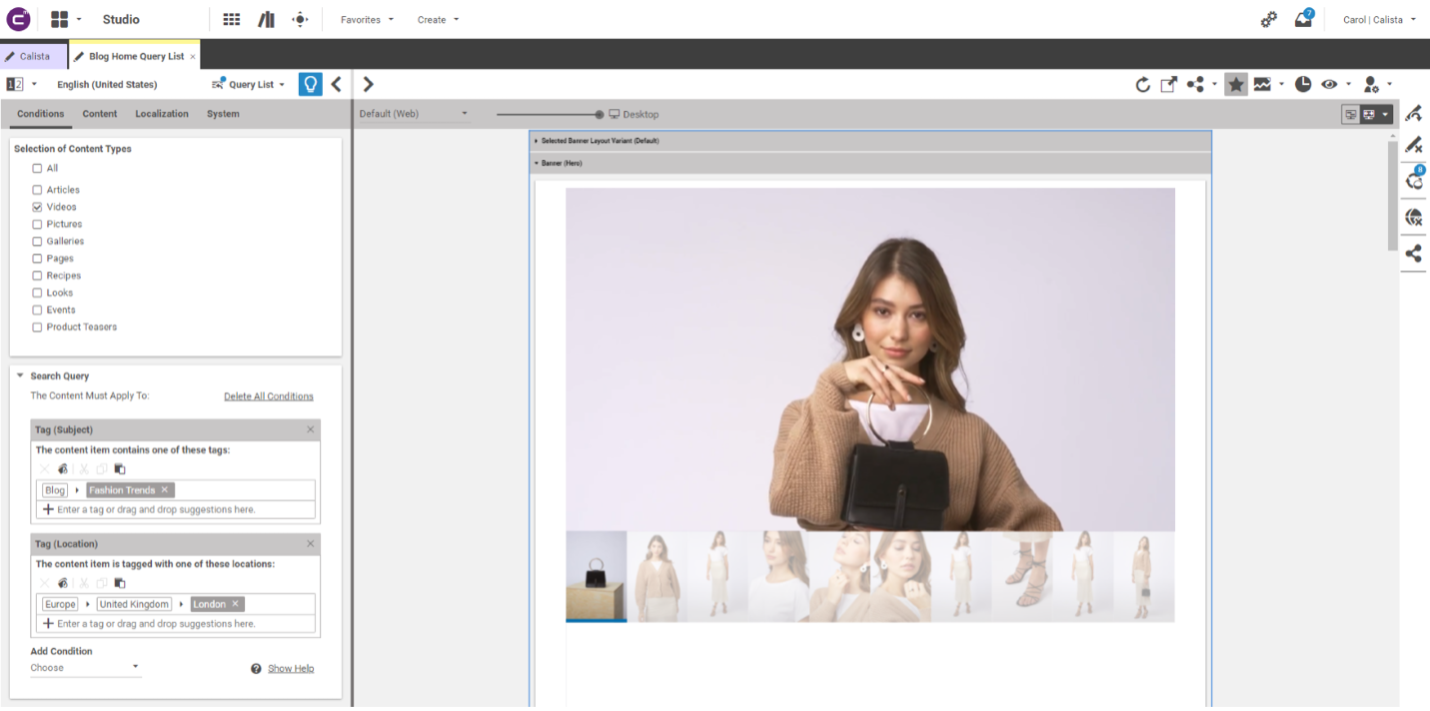Screen dimensions: 1430x711
Task: Click the handbag thumbnail in banner carousel
Action: [x=596, y=576]
